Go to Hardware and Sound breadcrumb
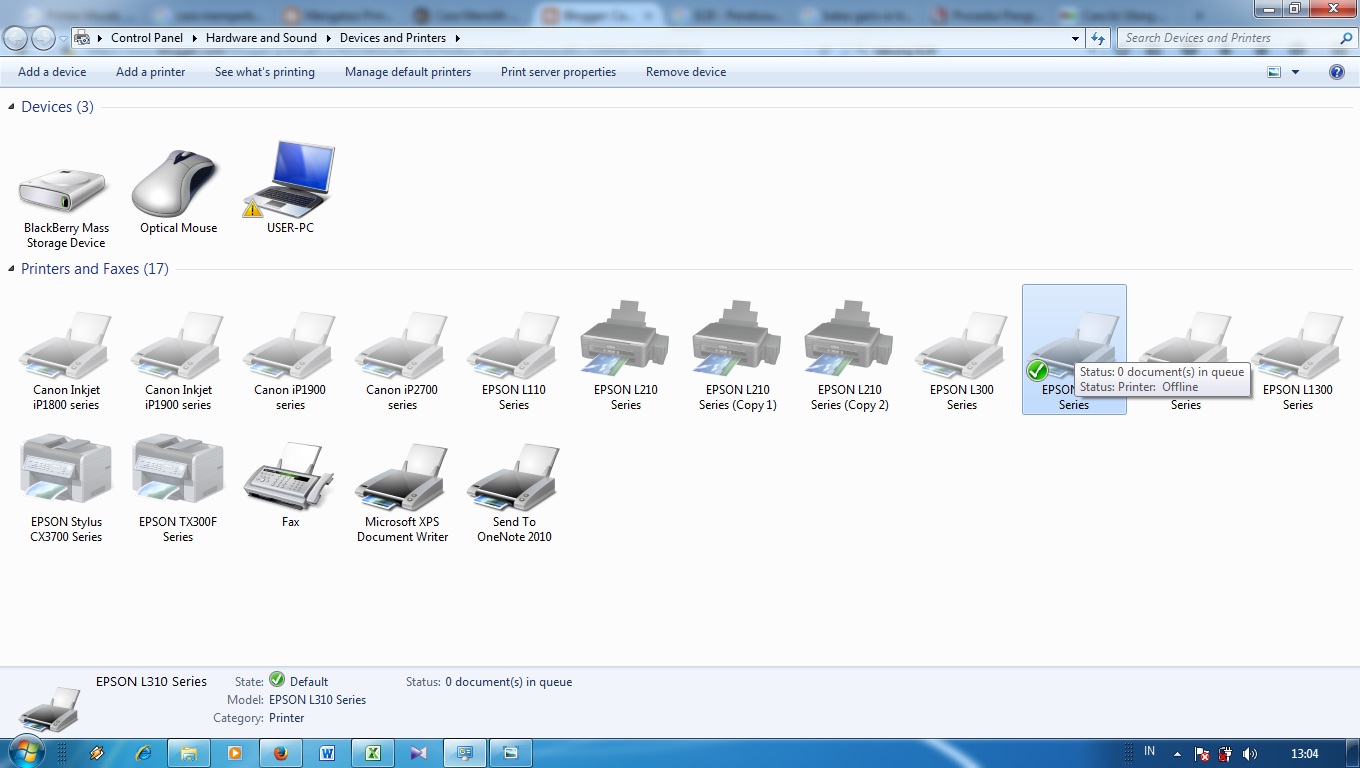 [x=261, y=38]
